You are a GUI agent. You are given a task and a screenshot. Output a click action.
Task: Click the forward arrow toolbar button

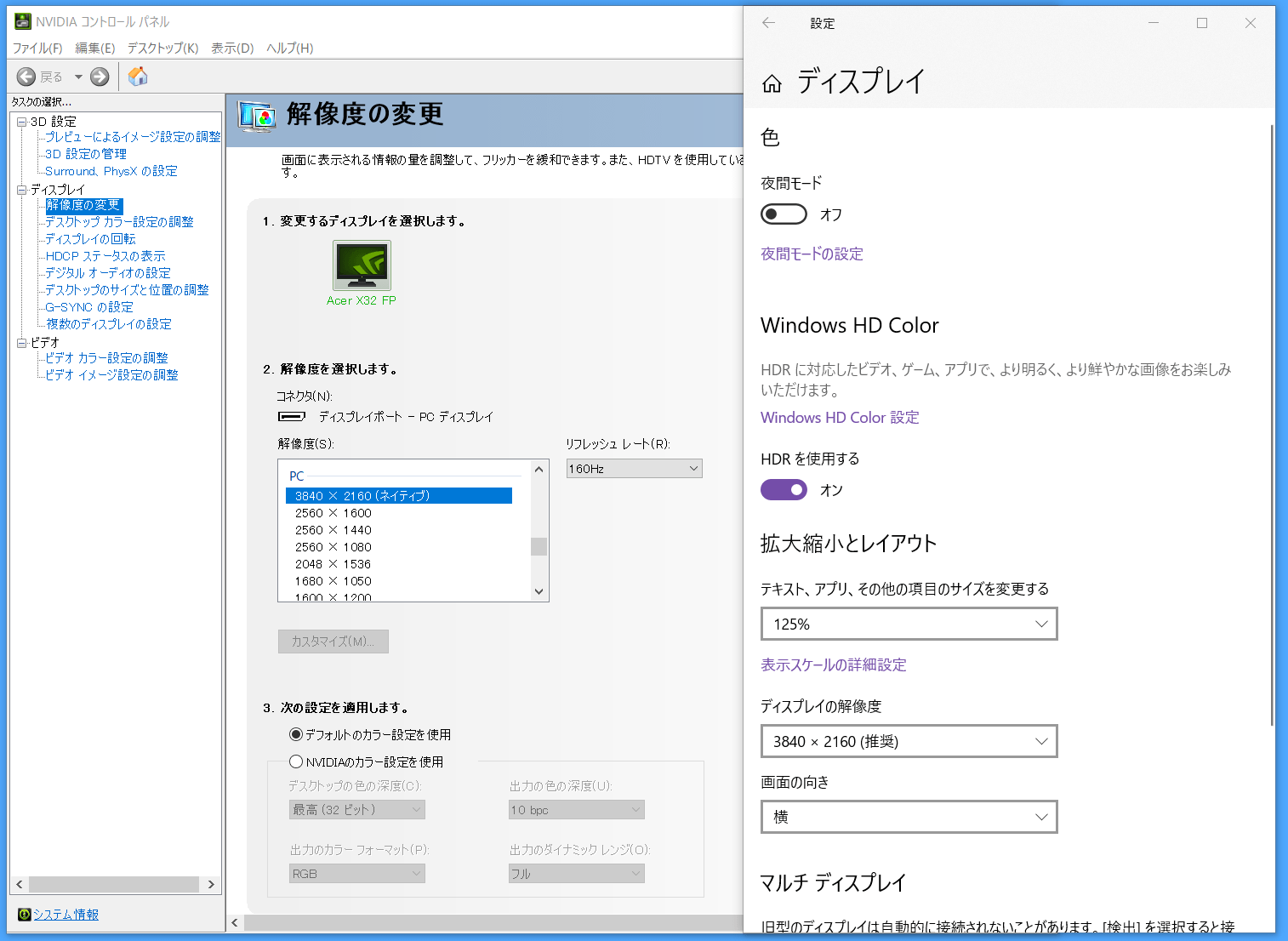pos(100,77)
